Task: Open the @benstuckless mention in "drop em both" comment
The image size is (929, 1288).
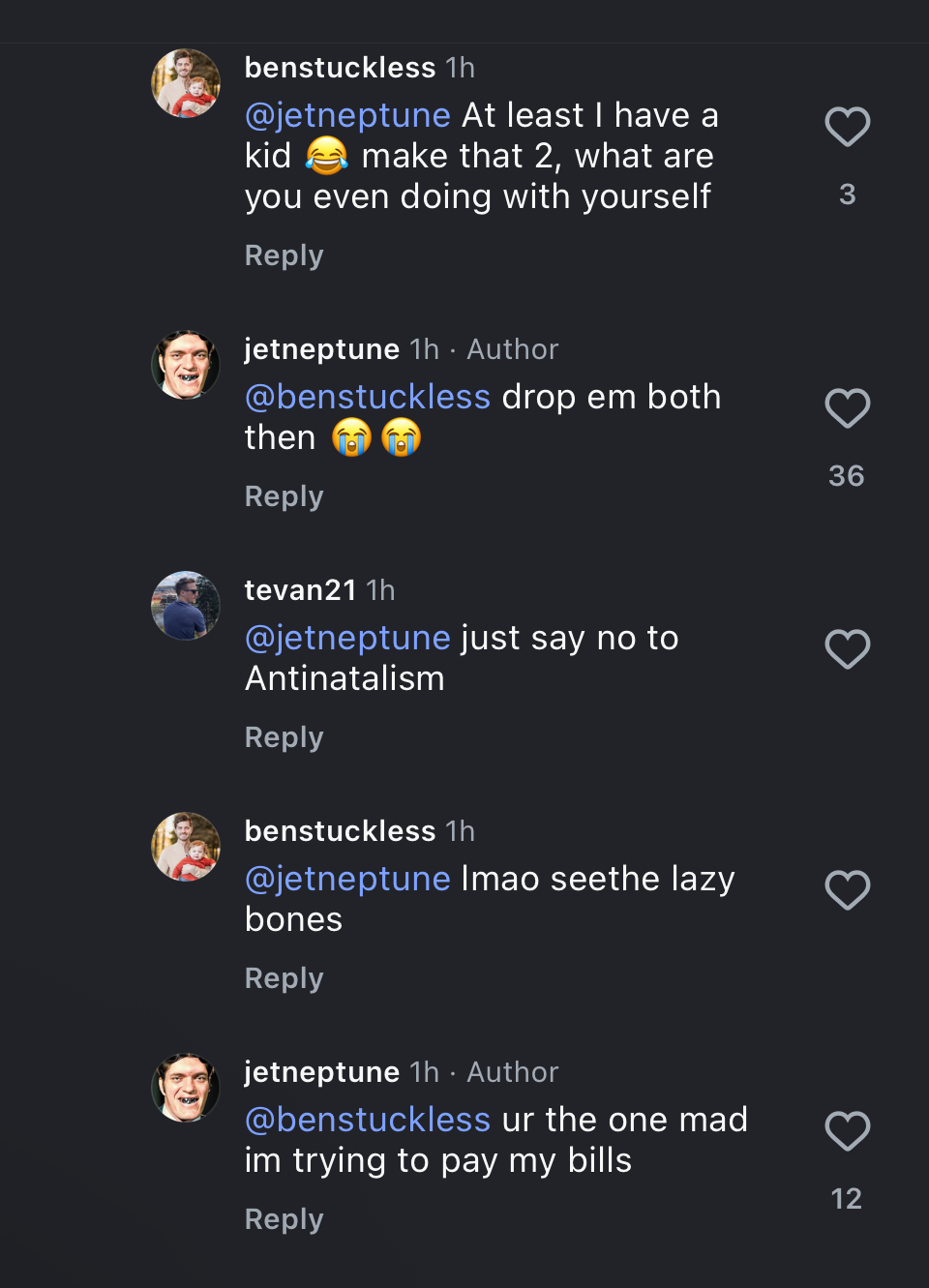Action: [368, 397]
